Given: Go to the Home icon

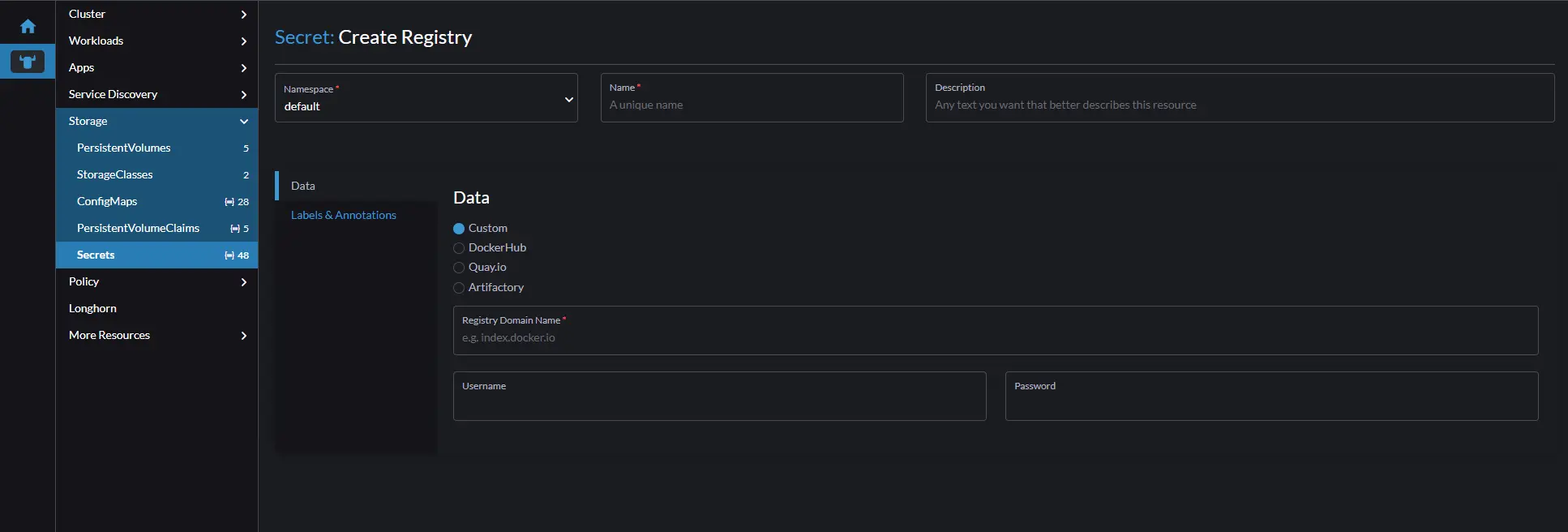Looking at the screenshot, I should coord(28,27).
